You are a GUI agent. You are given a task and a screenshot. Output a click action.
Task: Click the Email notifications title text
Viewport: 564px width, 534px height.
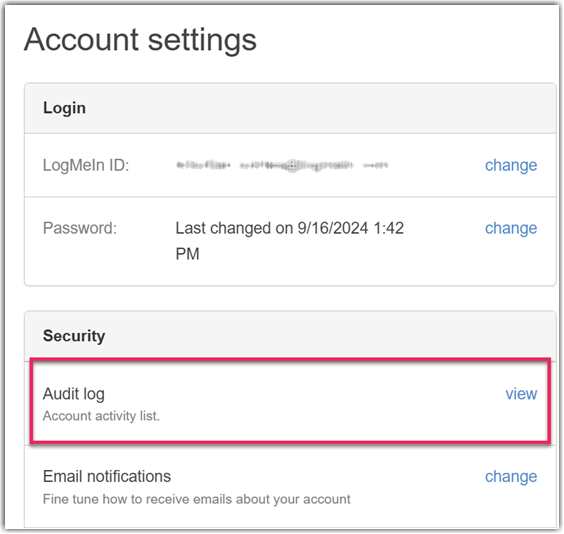point(107,476)
